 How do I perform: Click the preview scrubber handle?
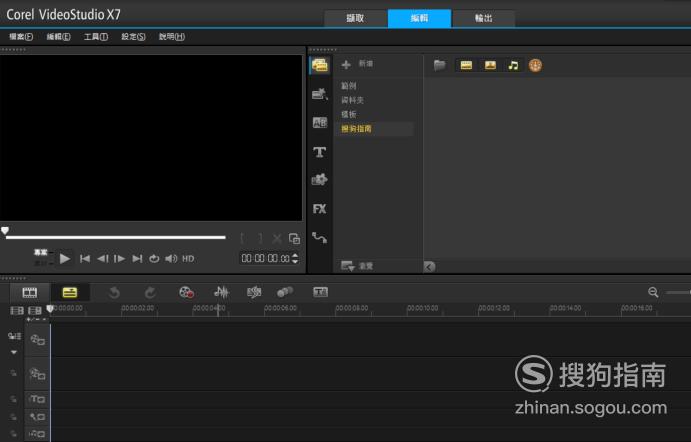coord(5,231)
